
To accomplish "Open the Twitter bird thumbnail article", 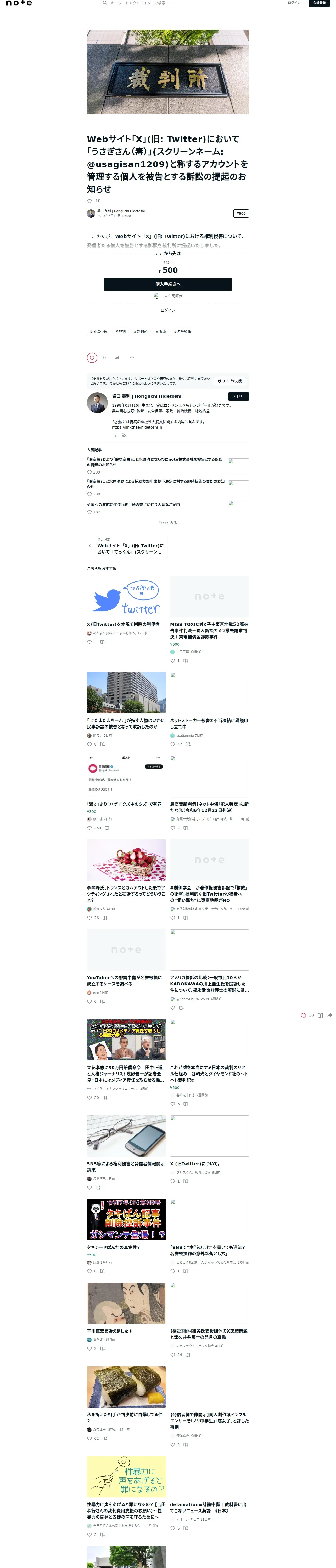I will tap(126, 597).
